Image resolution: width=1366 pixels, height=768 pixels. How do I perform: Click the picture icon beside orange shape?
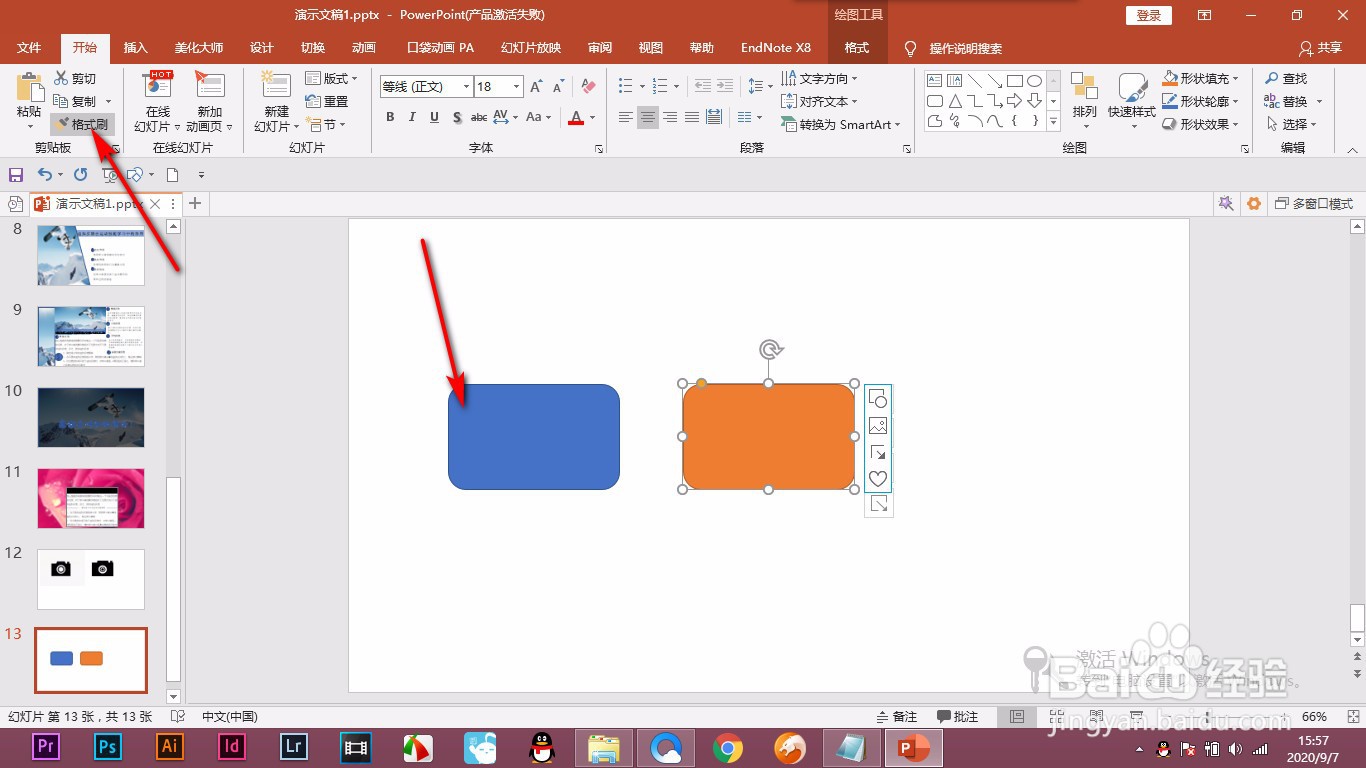(878, 425)
